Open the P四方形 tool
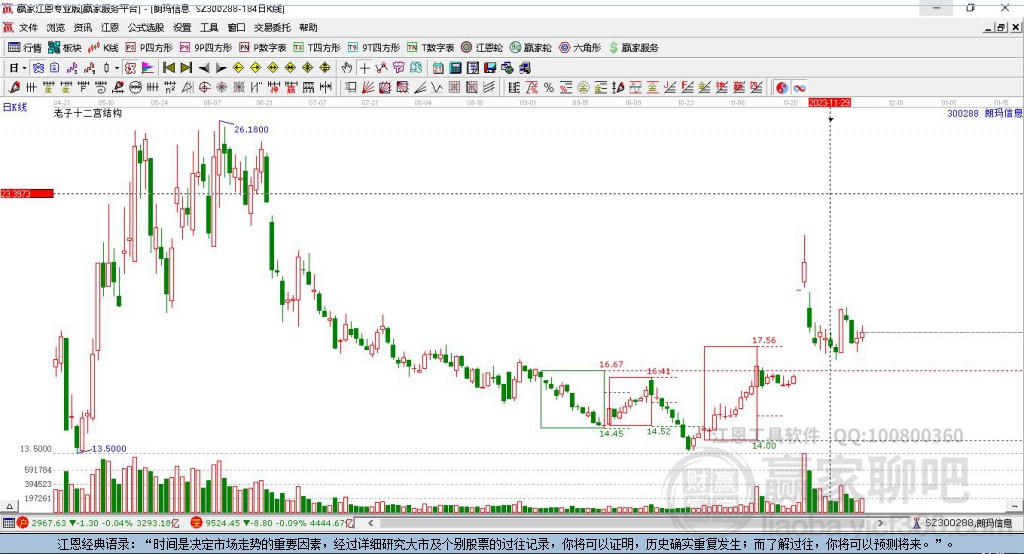1024x554 pixels. [149, 48]
